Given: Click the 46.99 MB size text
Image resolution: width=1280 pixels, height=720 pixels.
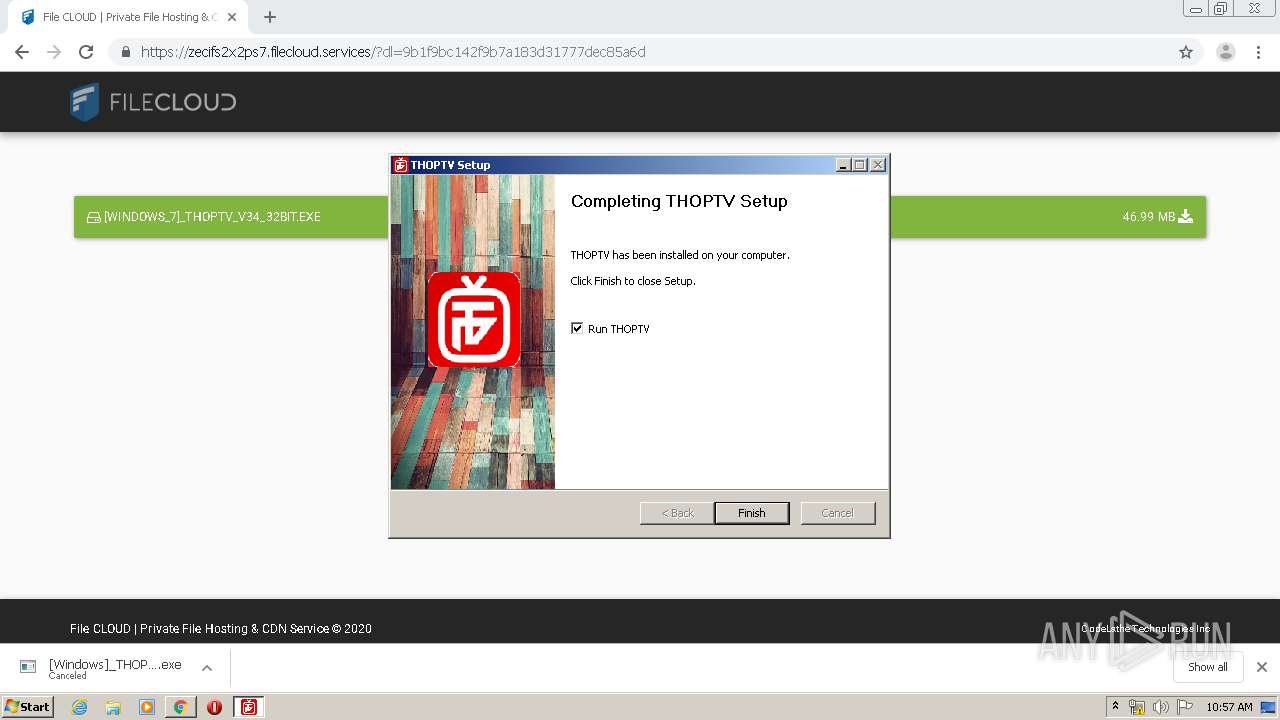Looking at the screenshot, I should pos(1148,217).
